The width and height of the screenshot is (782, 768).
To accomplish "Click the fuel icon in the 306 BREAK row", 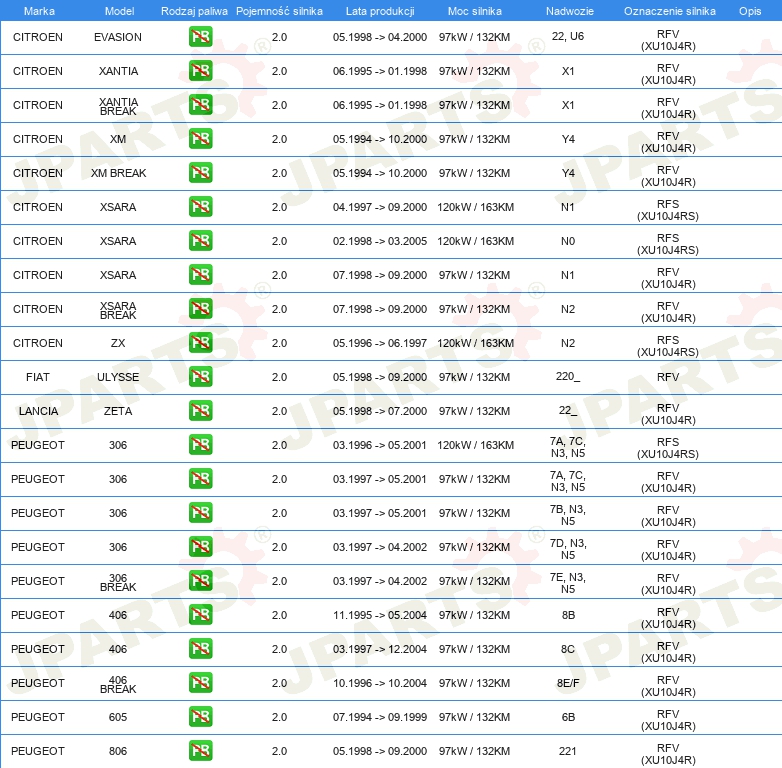I will coord(200,580).
